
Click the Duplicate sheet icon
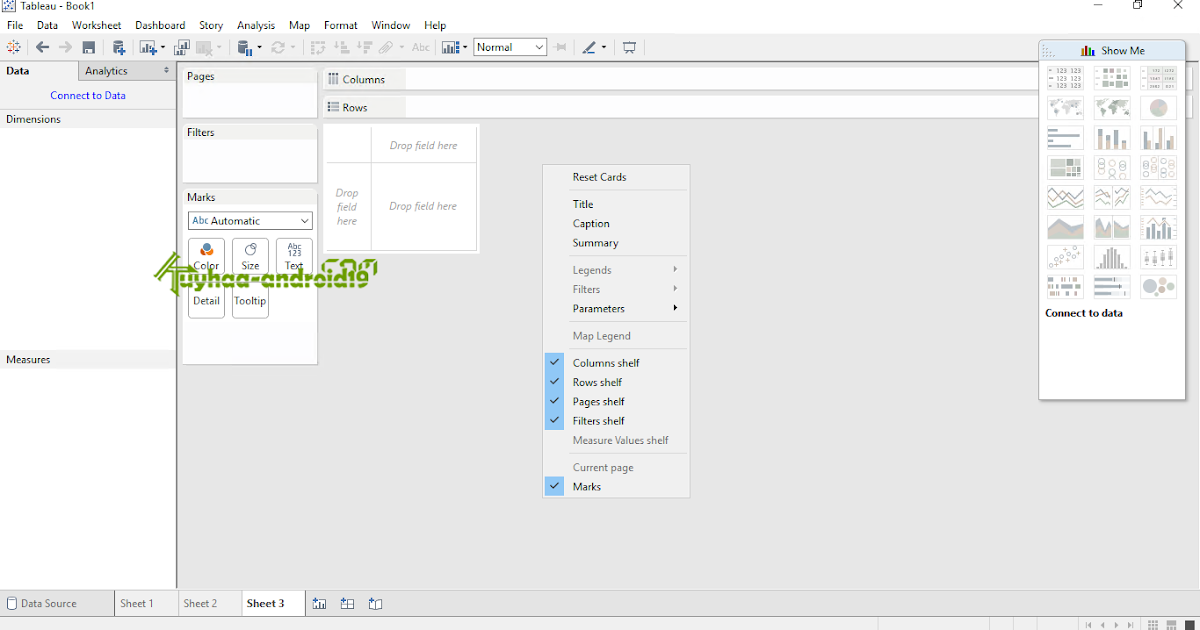(182, 47)
